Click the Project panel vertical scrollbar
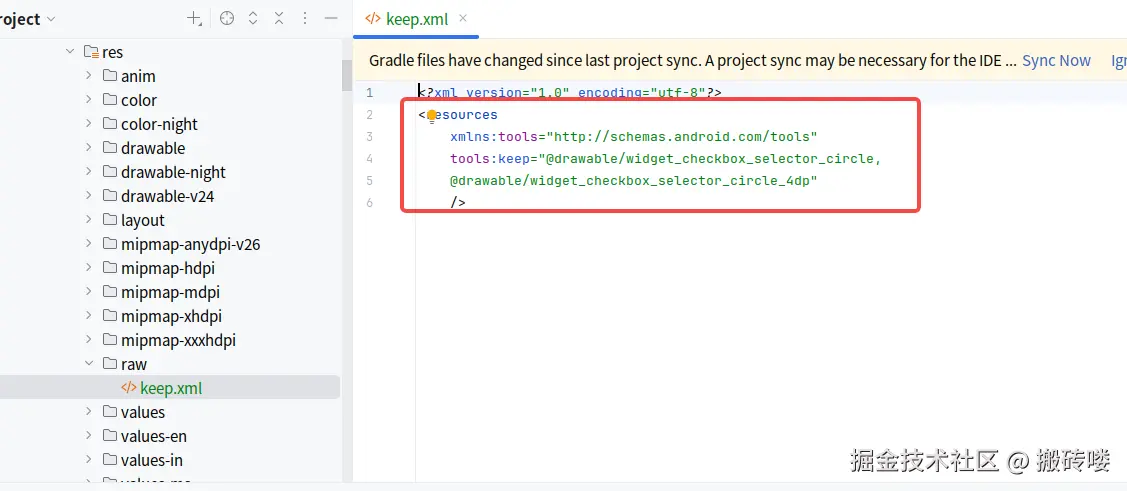The width and height of the screenshot is (1127, 491). pos(347,75)
